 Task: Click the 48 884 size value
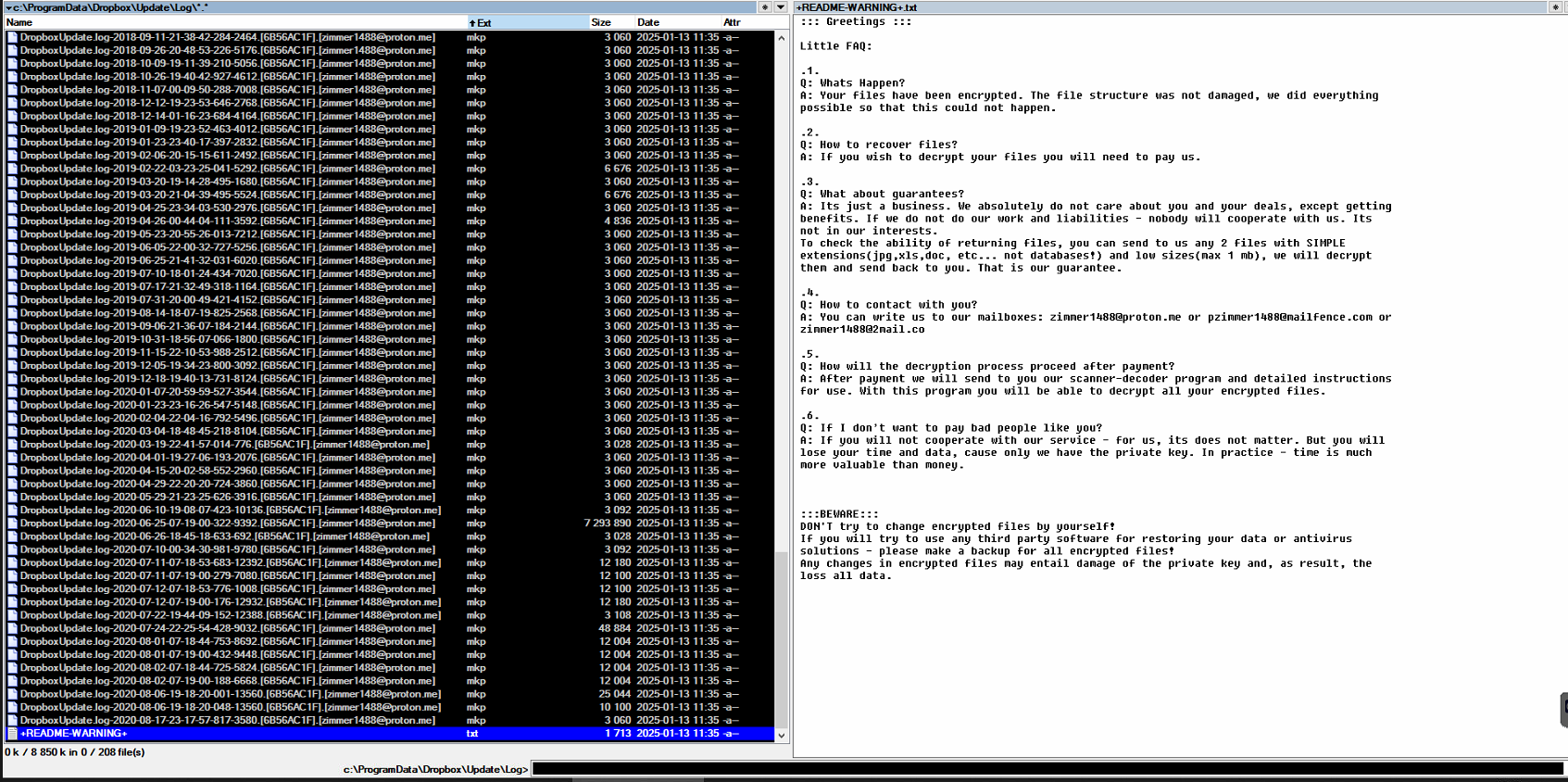(x=615, y=628)
